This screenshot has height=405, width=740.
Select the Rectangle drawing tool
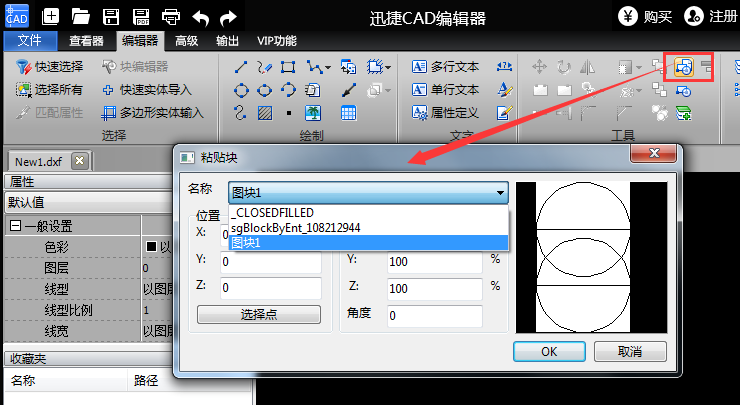pos(288,67)
